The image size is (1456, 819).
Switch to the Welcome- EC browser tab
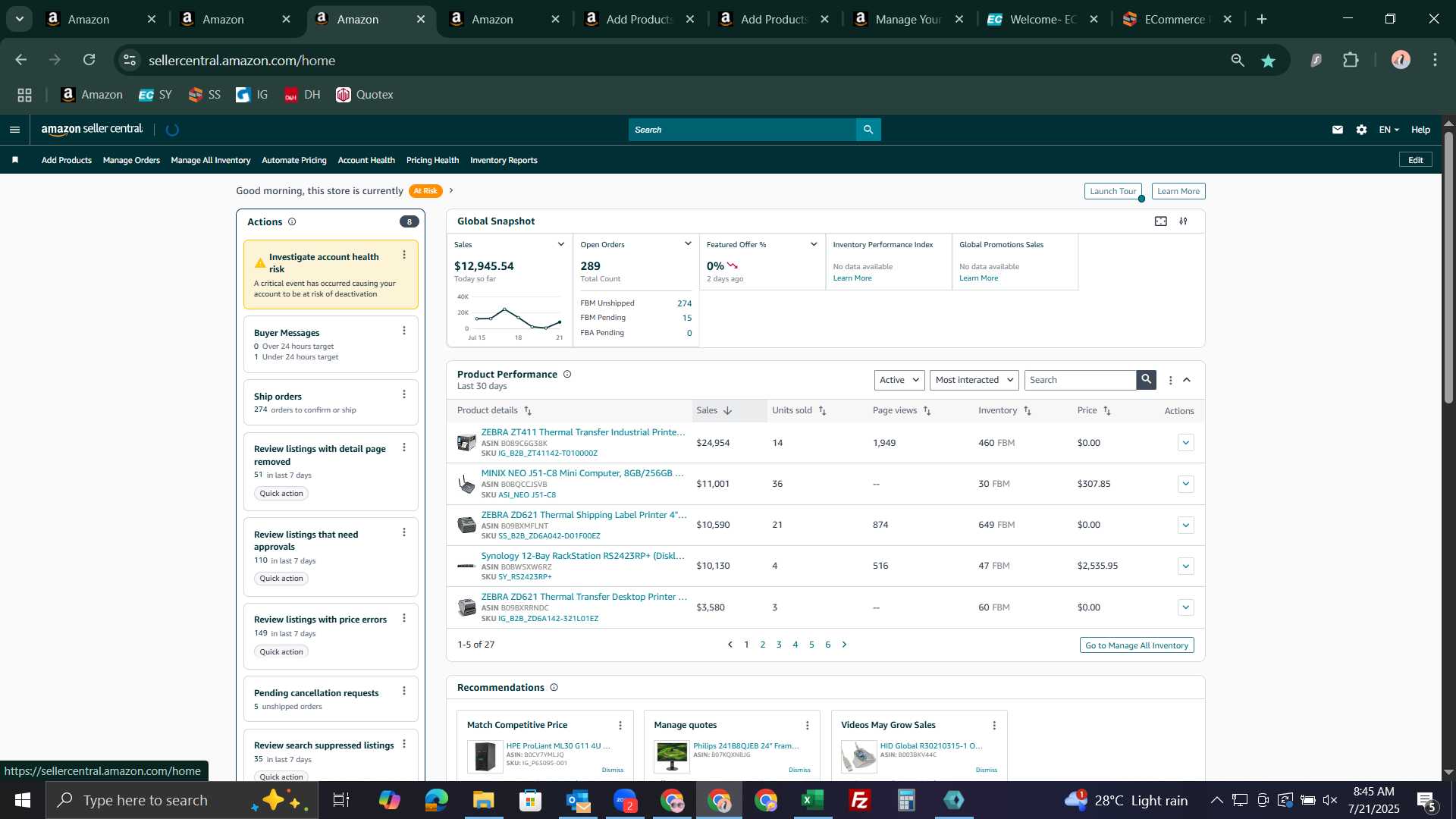[x=1043, y=19]
